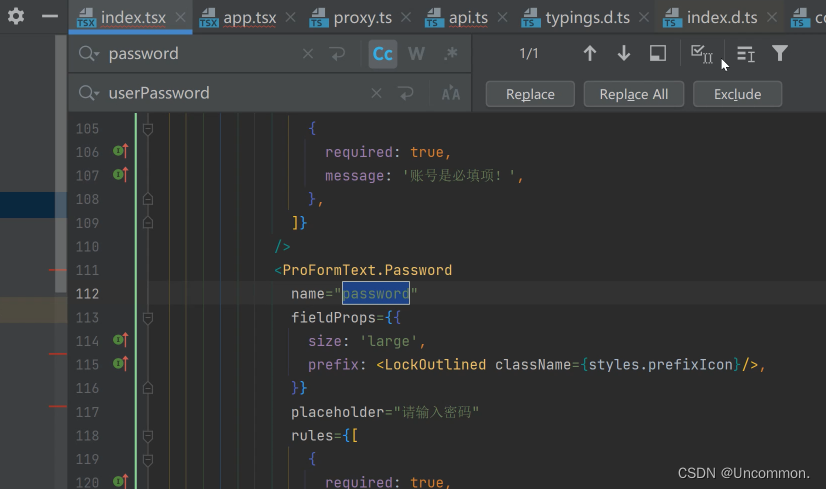The image size is (826, 489).
Task: Toggle Regex (.*) search option
Action: coord(450,54)
